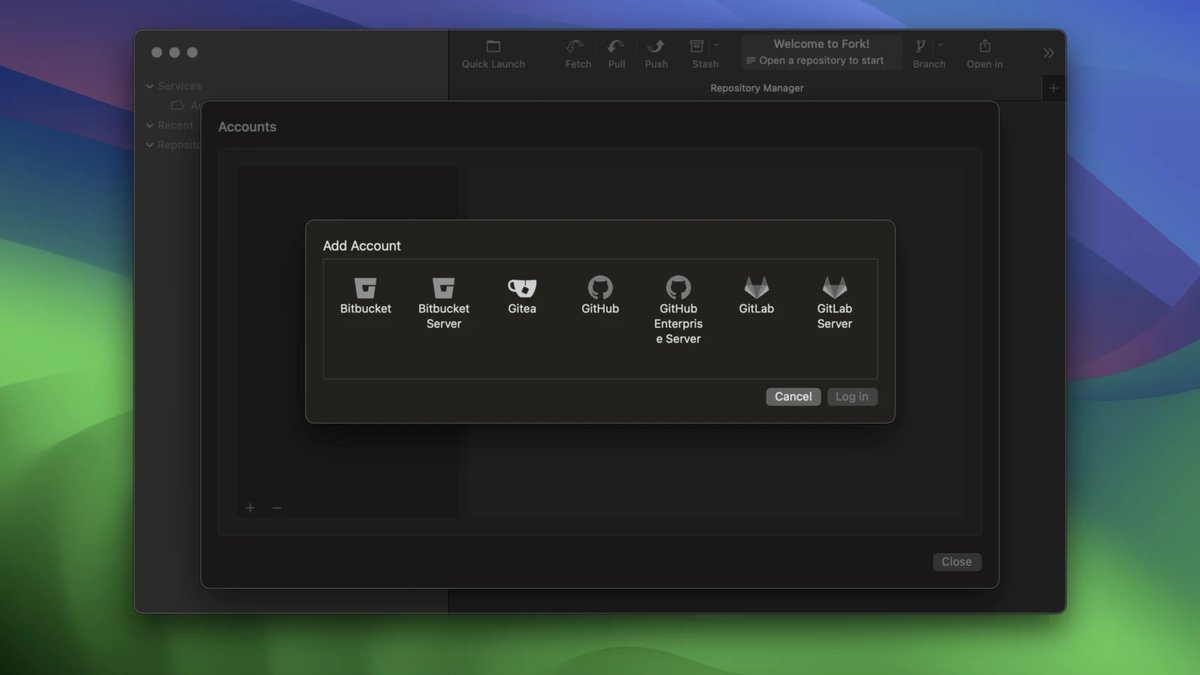Open the Branch dropdown arrow
Image resolution: width=1200 pixels, height=675 pixels.
pos(940,45)
